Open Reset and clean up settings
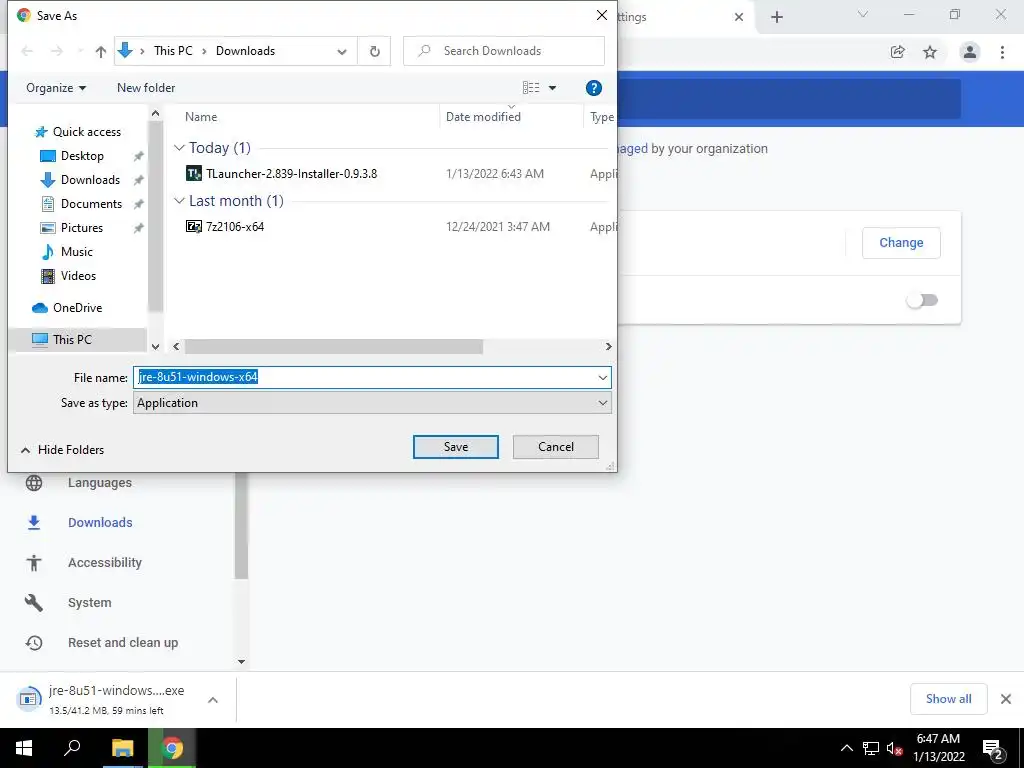This screenshot has height=768, width=1024. click(x=123, y=643)
